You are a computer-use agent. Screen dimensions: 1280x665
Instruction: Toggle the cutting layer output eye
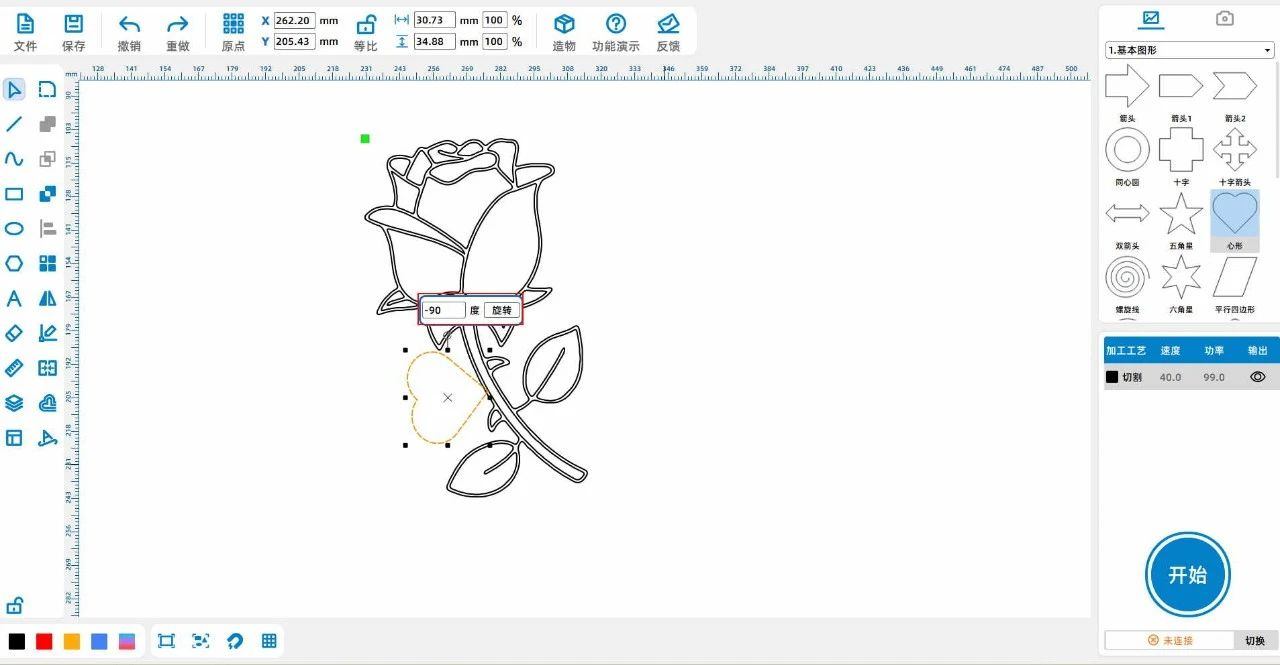[1257, 377]
